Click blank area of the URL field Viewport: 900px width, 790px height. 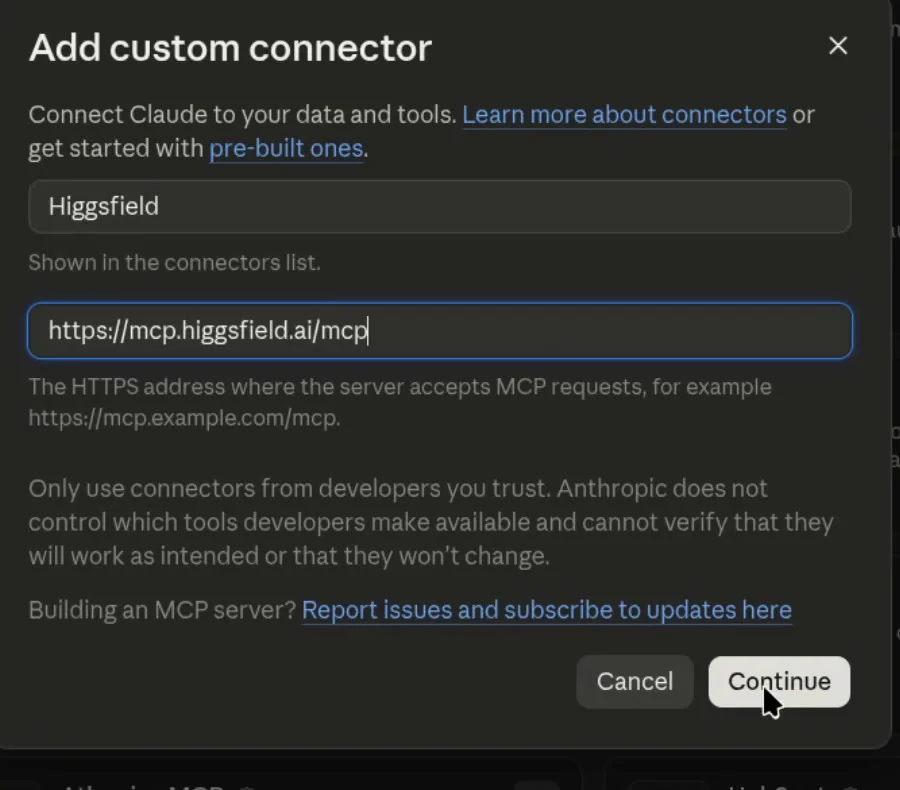coord(608,331)
